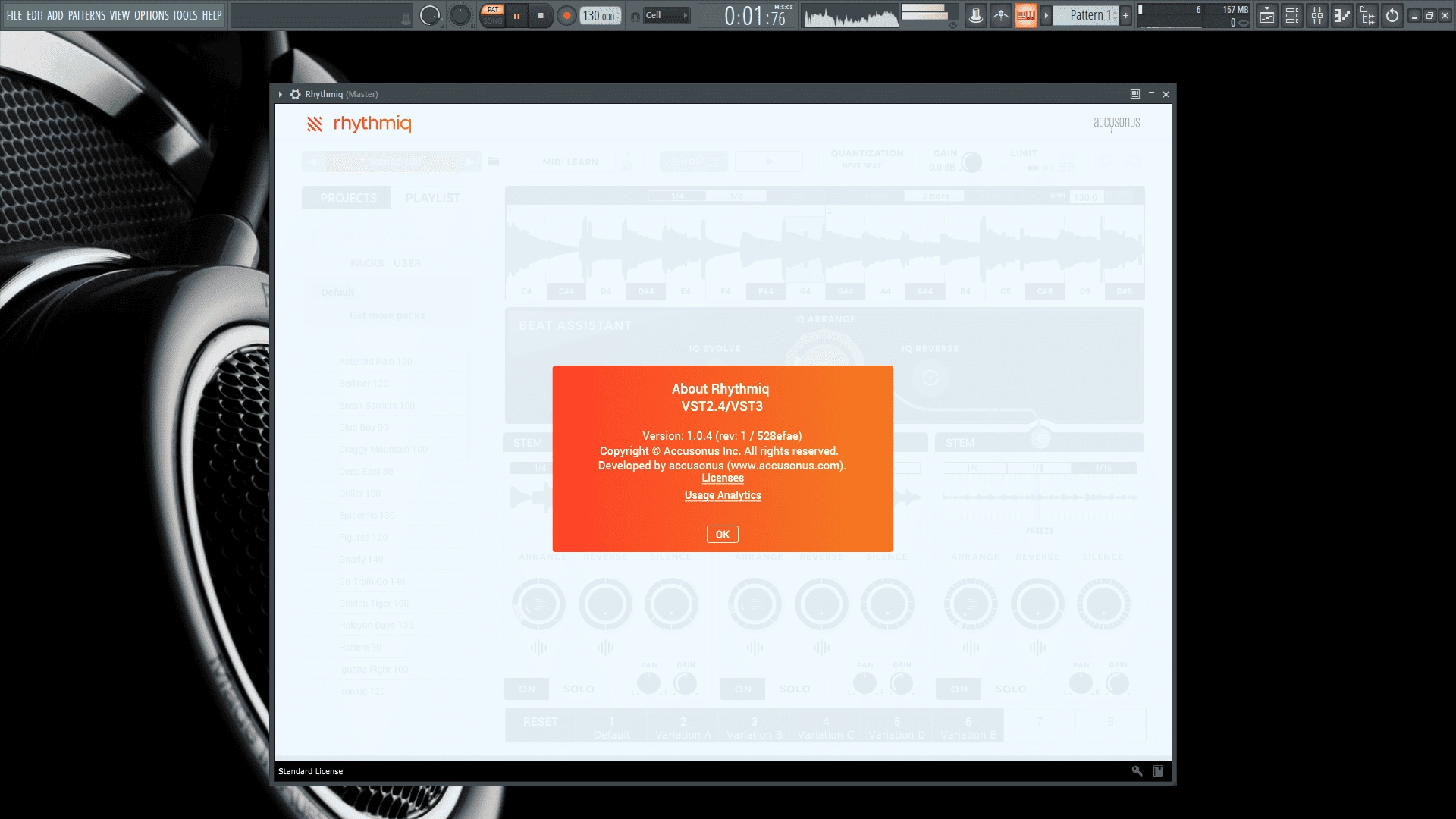This screenshot has width=1456, height=819.
Task: Adjust the master pitch knob
Action: [x=460, y=15]
